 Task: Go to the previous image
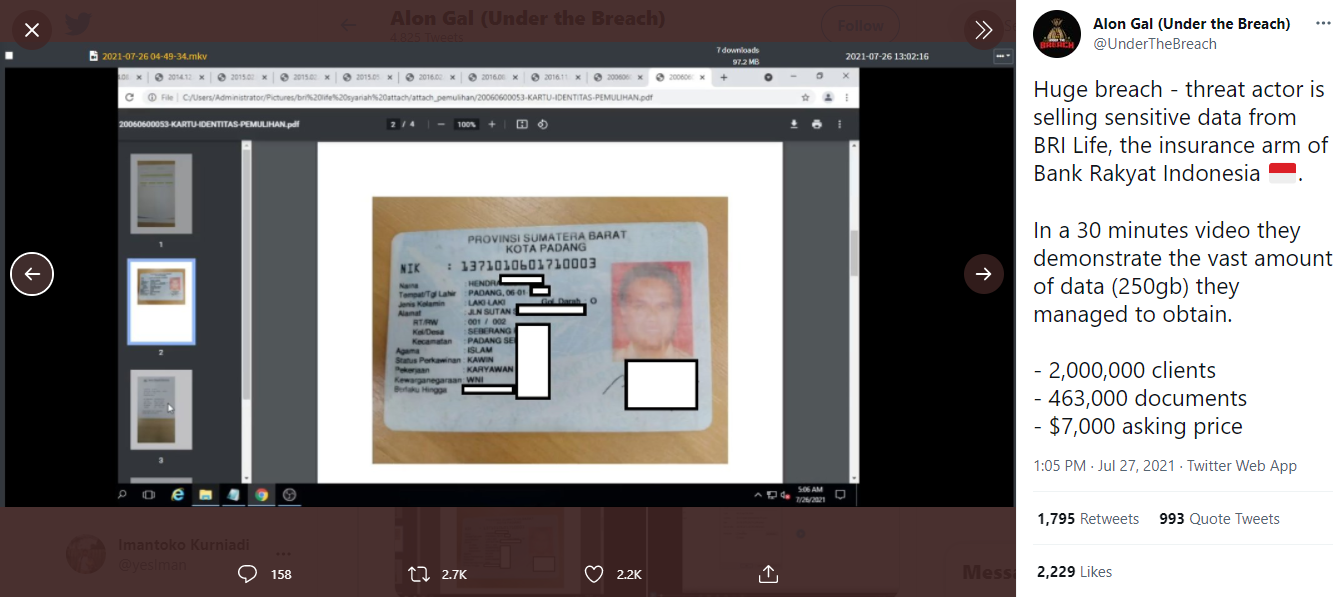32,274
